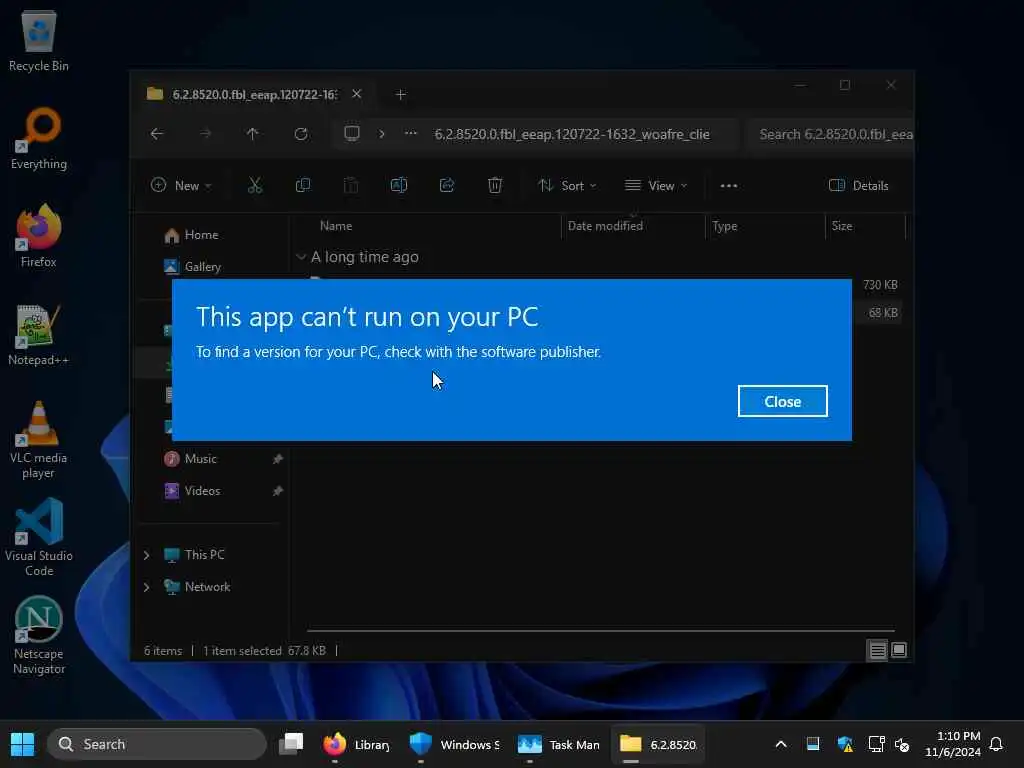Sort by the Type column header
This screenshot has width=1024, height=768.
click(725, 226)
